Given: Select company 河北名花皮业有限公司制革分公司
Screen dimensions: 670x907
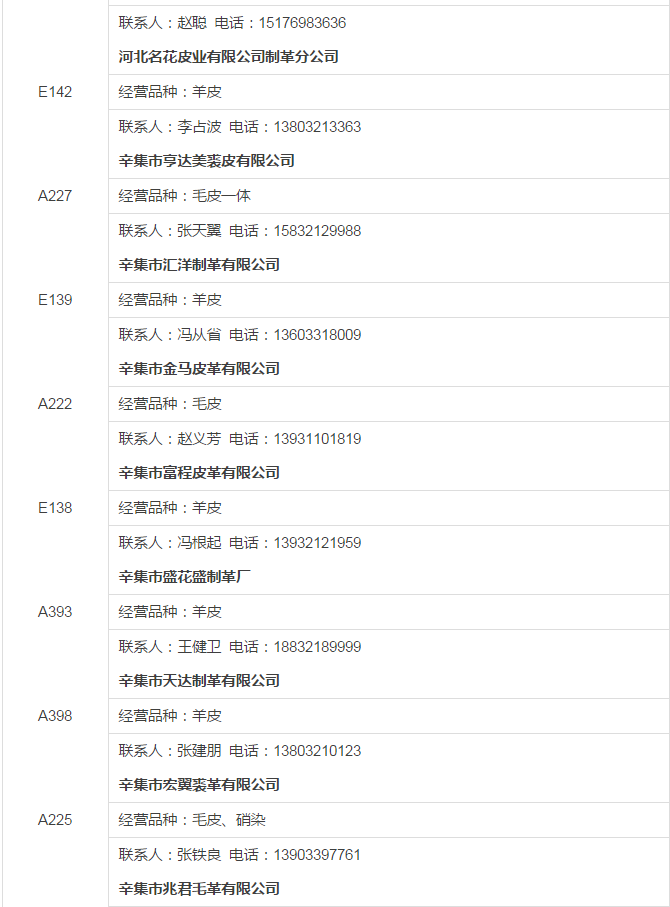Looking at the screenshot, I should (x=229, y=57).
